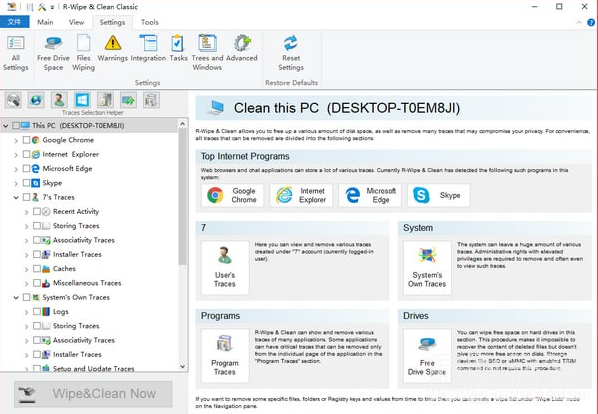Check the Google Chrome checkbox
Screen dimensions: 598x414
[26, 140]
